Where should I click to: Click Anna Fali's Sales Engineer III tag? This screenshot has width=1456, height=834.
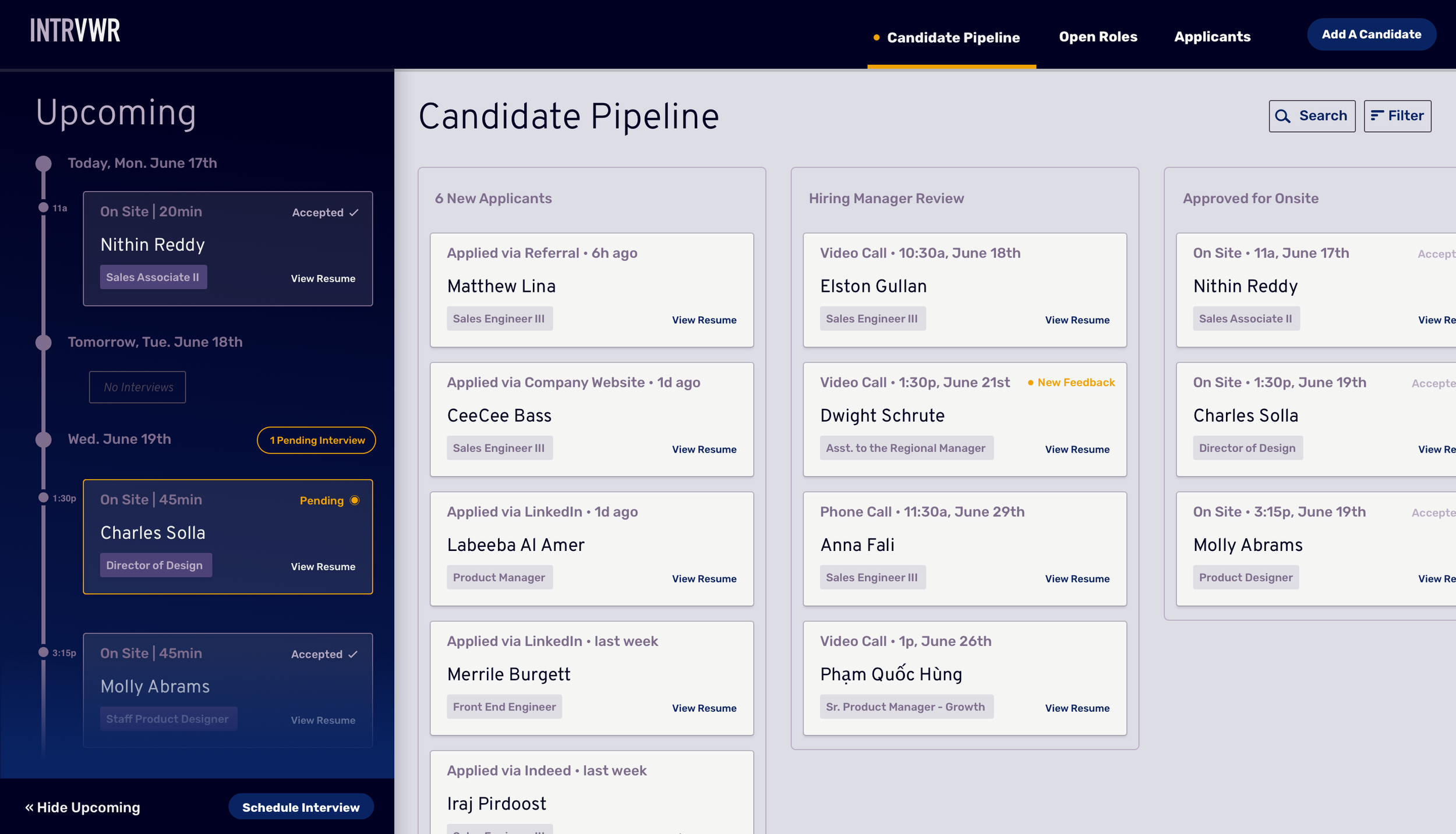pyautogui.click(x=872, y=577)
